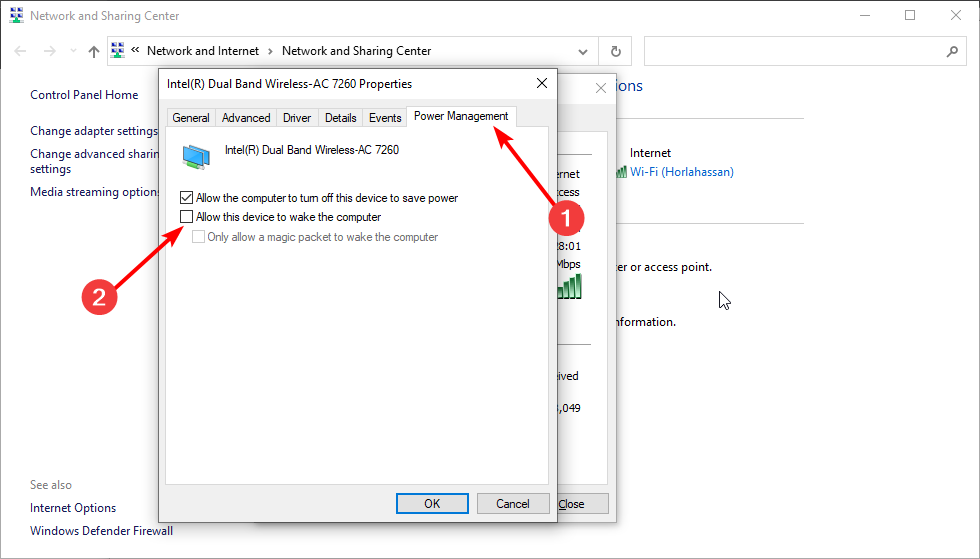The image size is (980, 559).
Task: Maximize the Network and Sharing Center window
Action: pyautogui.click(x=910, y=16)
